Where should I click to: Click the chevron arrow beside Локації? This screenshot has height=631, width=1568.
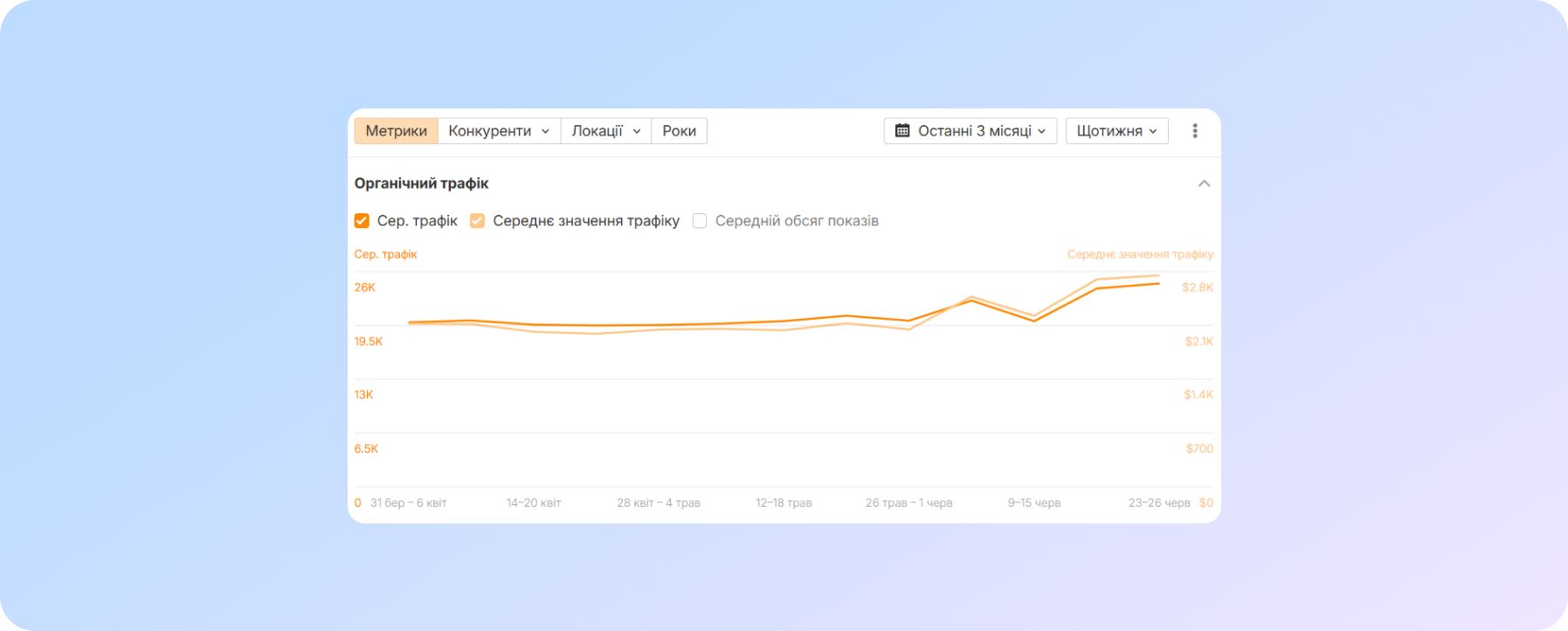[x=637, y=131]
